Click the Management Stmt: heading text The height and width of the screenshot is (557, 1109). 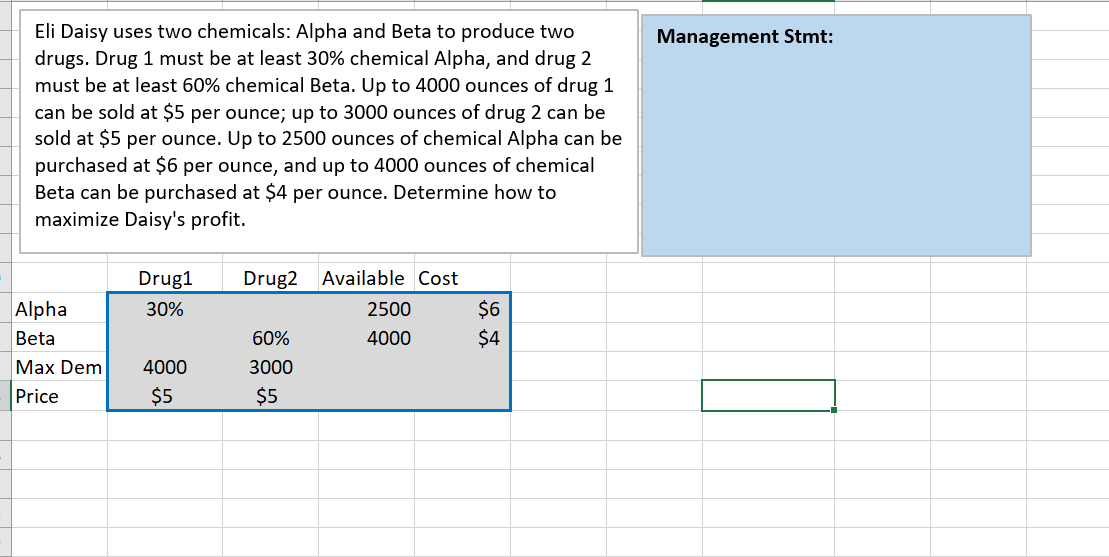745,37
